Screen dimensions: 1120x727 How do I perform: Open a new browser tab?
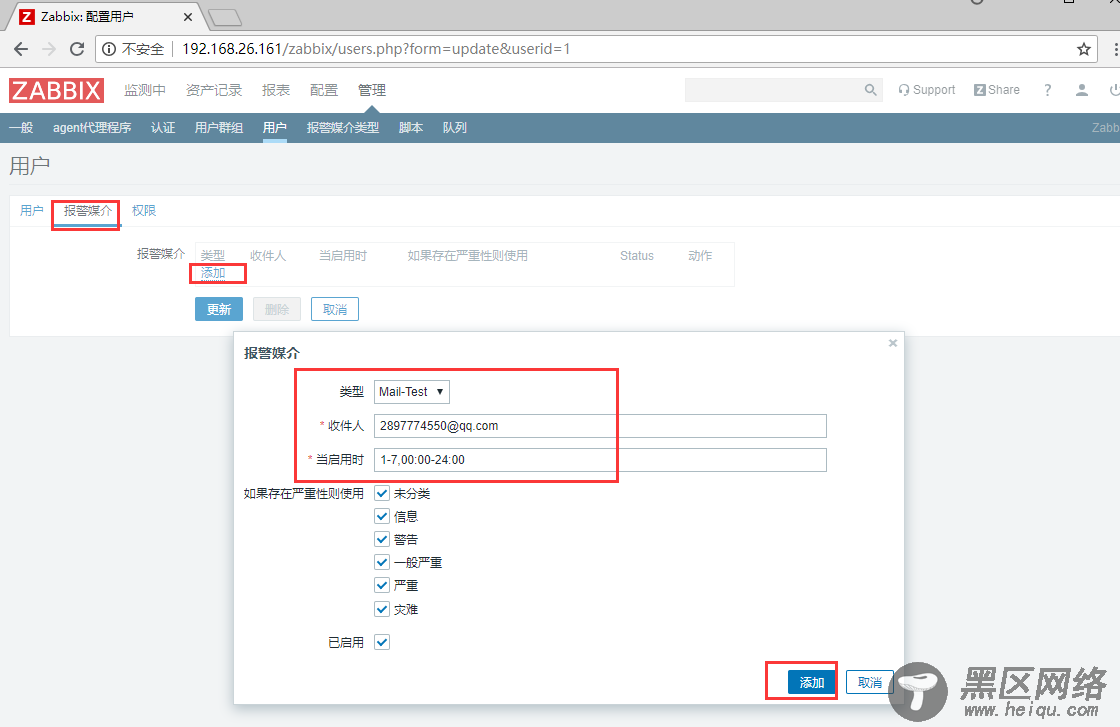[225, 17]
